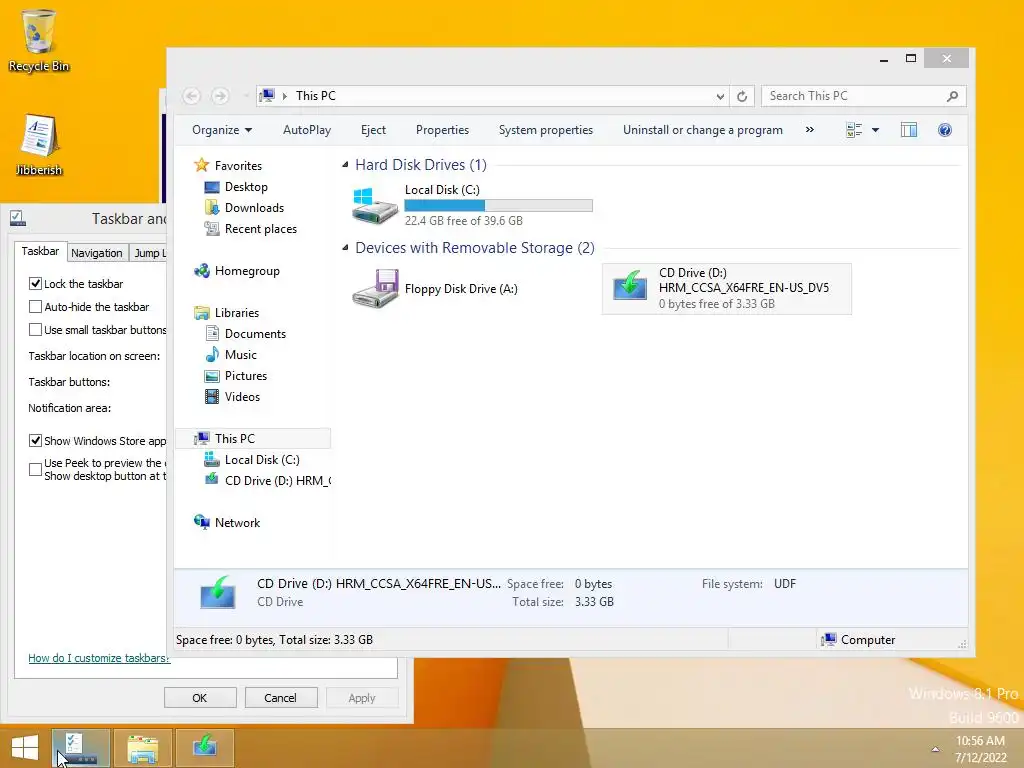The width and height of the screenshot is (1024, 768).
Task: Click Properties in the Explorer toolbar
Action: point(442,130)
